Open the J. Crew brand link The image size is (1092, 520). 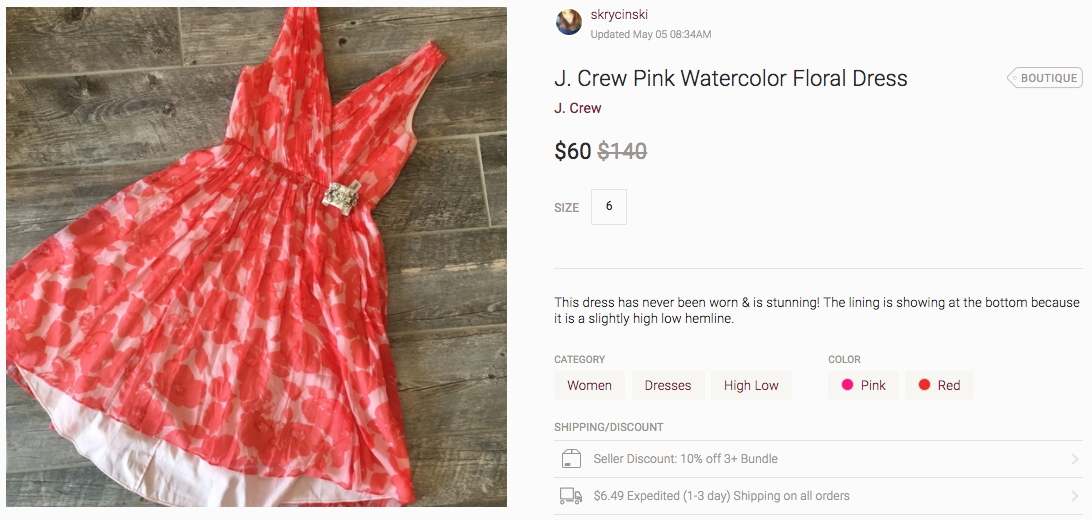(577, 109)
